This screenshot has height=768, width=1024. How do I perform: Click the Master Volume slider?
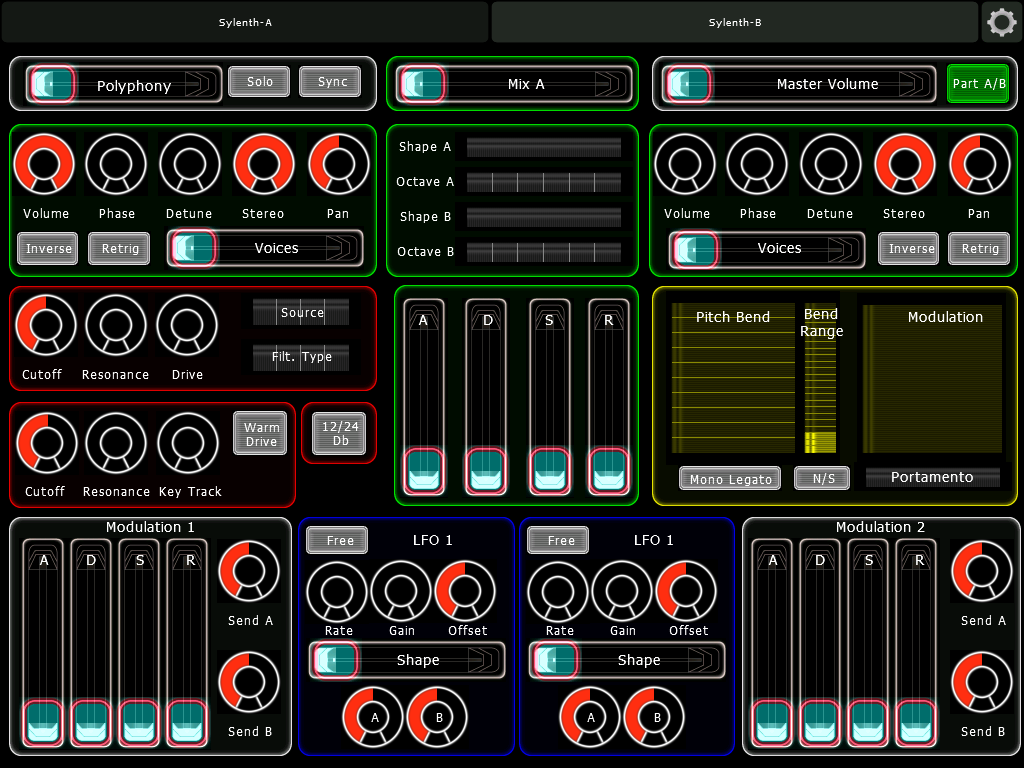tap(799, 84)
